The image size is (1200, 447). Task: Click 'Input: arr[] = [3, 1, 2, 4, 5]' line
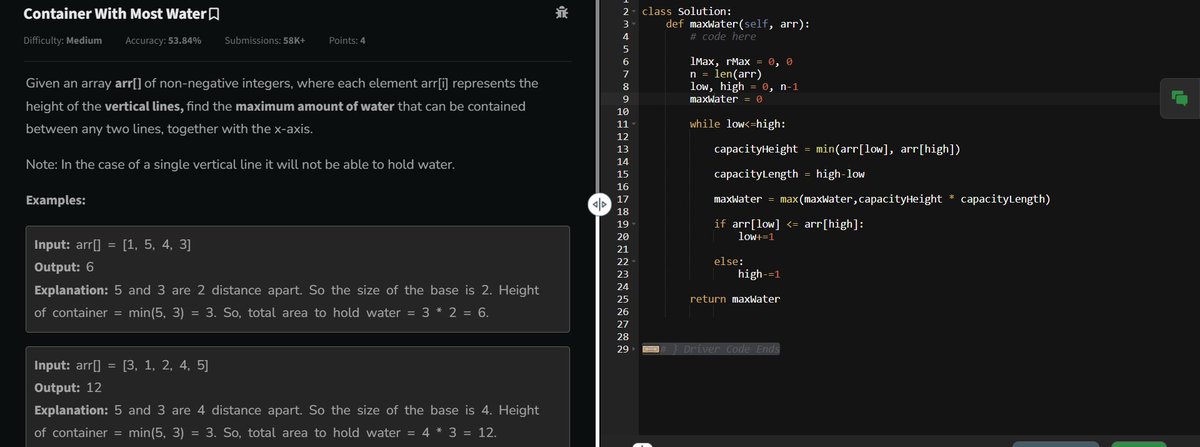click(x=122, y=365)
